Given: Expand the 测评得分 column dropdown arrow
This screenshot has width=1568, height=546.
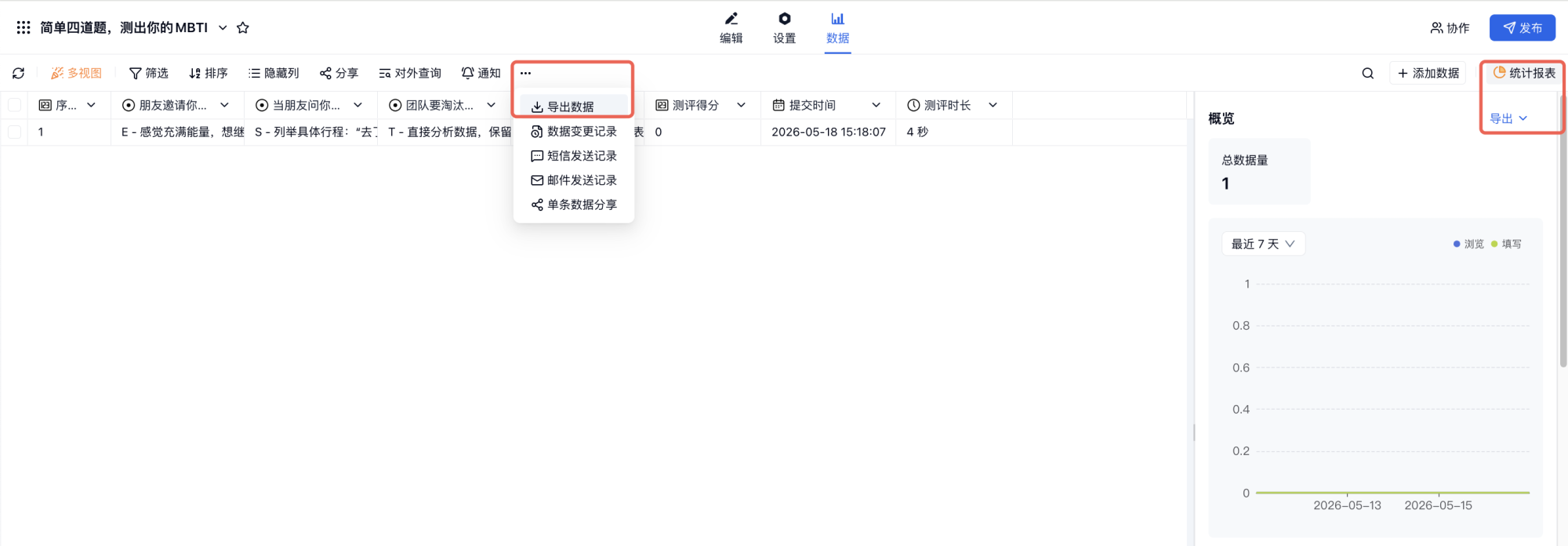Looking at the screenshot, I should coord(741,105).
